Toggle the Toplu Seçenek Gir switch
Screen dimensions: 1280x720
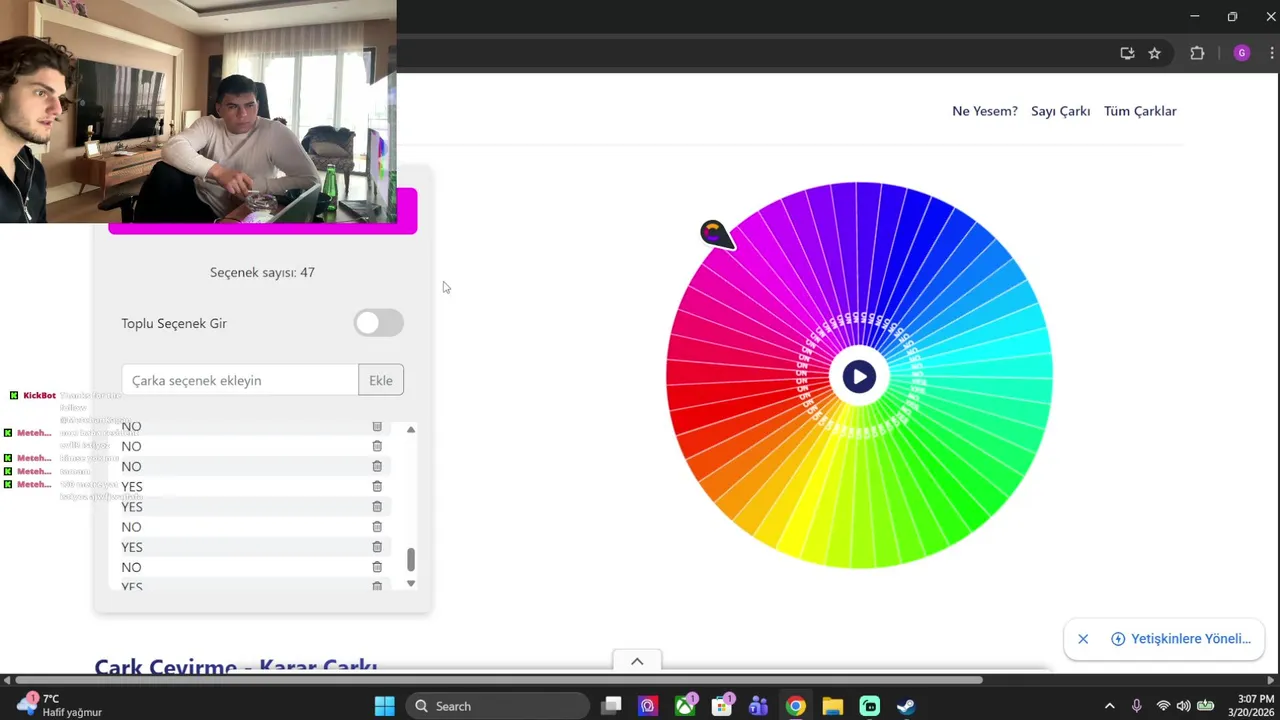[379, 323]
